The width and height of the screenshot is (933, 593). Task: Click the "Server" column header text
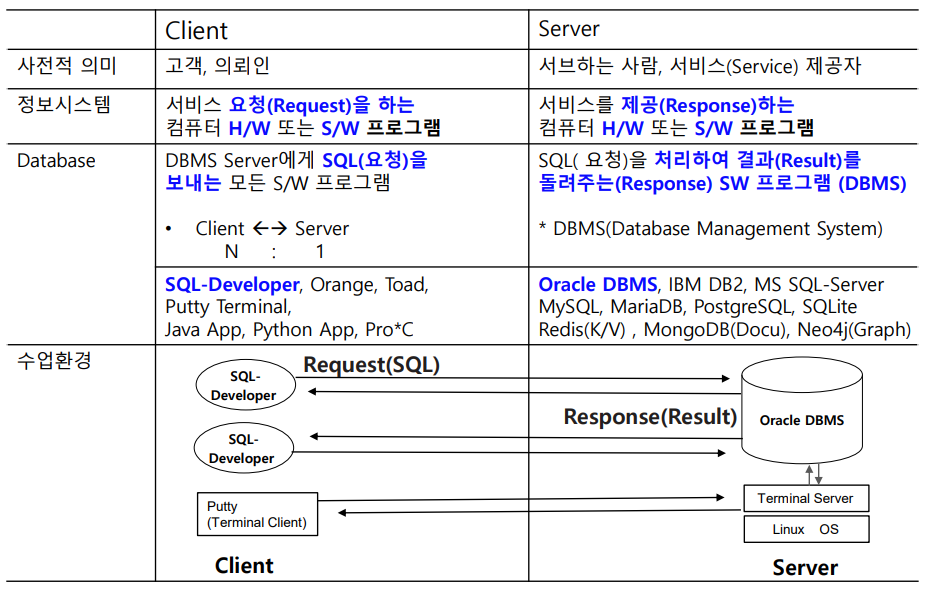(569, 29)
